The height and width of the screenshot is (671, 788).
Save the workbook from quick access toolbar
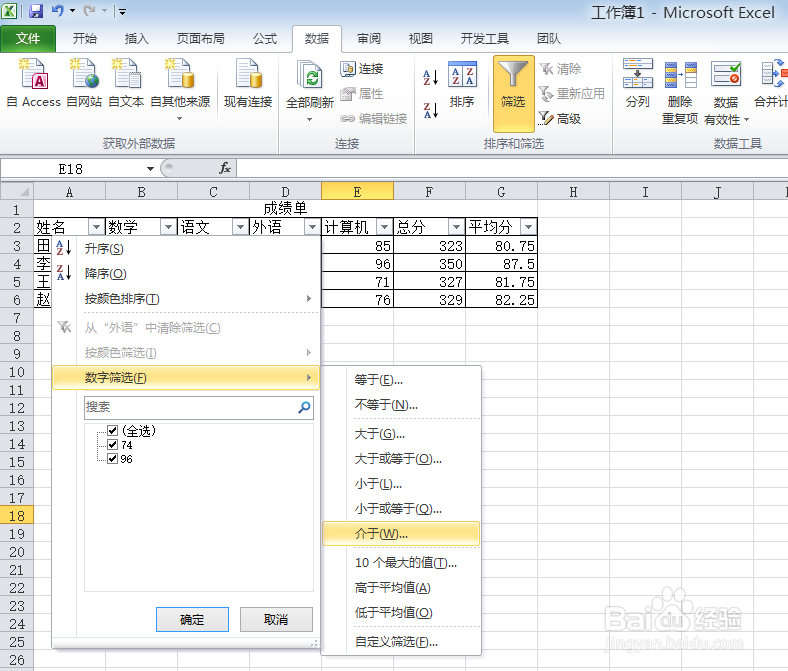click(x=36, y=11)
